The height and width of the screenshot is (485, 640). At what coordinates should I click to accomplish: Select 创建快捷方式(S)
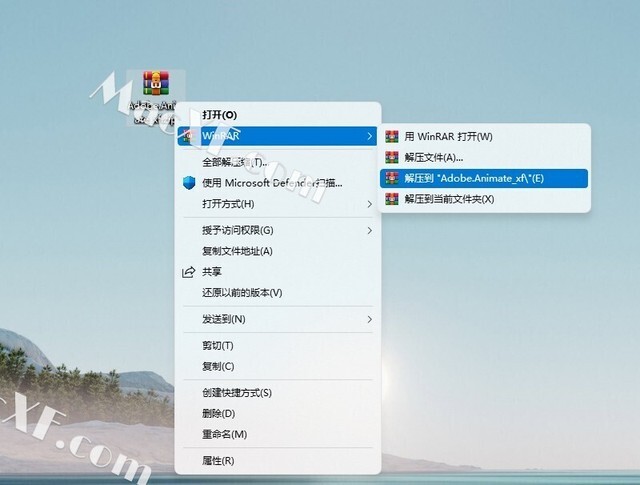tap(278, 393)
